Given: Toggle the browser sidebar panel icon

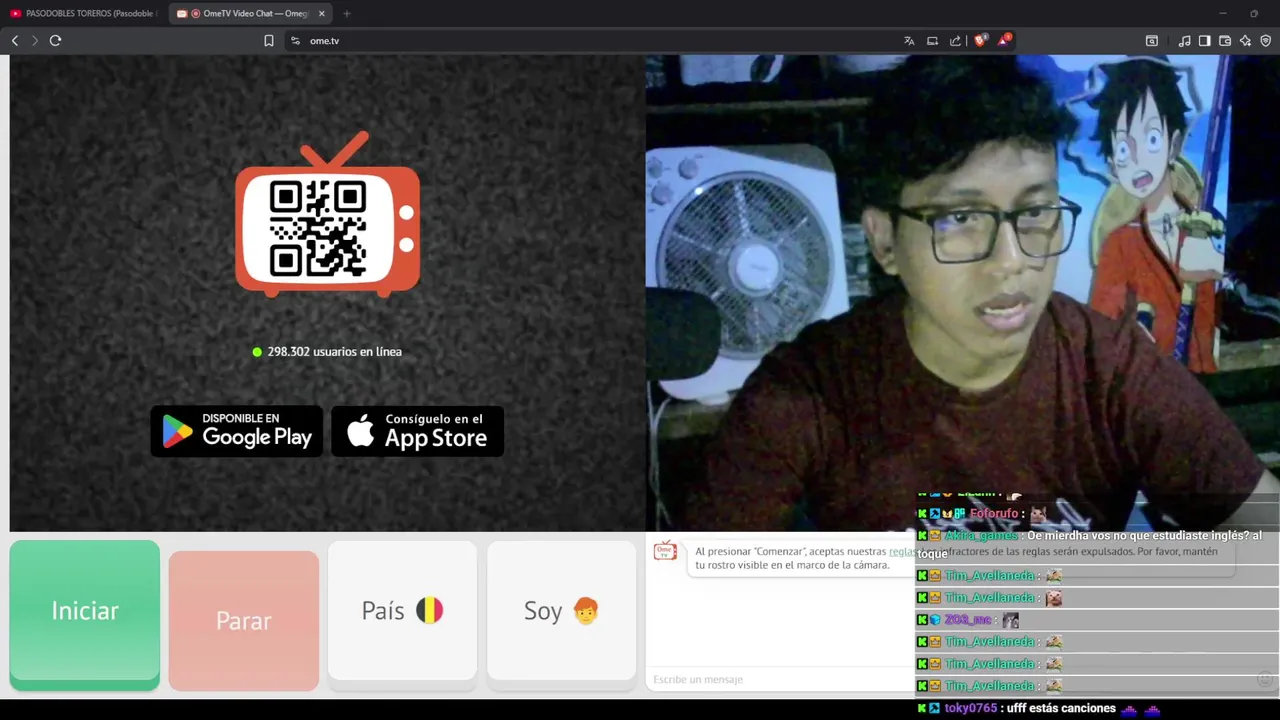Looking at the screenshot, I should coord(1205,41).
